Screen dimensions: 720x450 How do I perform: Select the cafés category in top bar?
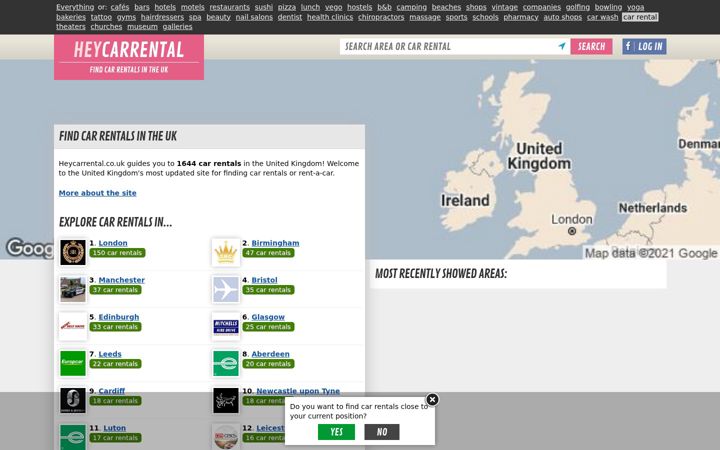coord(120,7)
